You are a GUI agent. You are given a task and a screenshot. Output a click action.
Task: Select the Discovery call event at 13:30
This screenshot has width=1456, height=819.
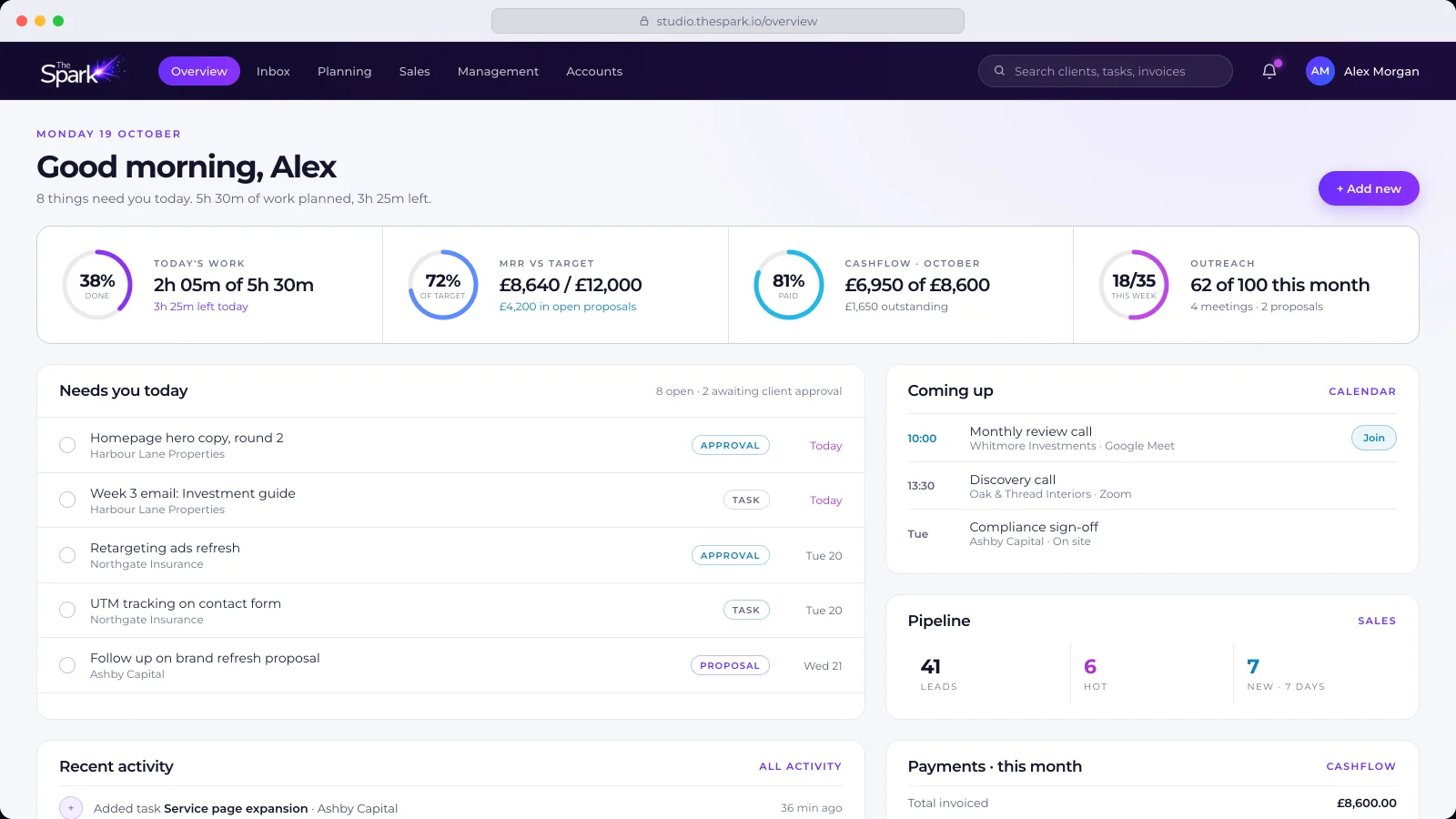pos(1151,486)
